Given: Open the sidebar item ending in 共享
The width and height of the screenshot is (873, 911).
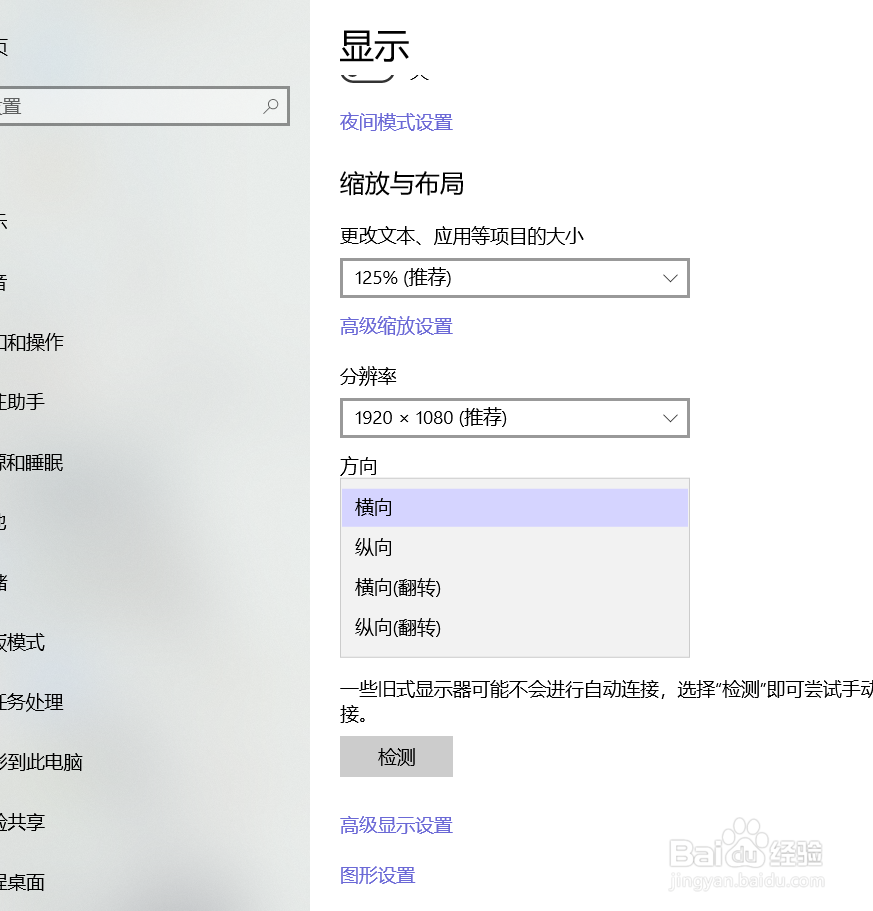Looking at the screenshot, I should click(x=22, y=822).
